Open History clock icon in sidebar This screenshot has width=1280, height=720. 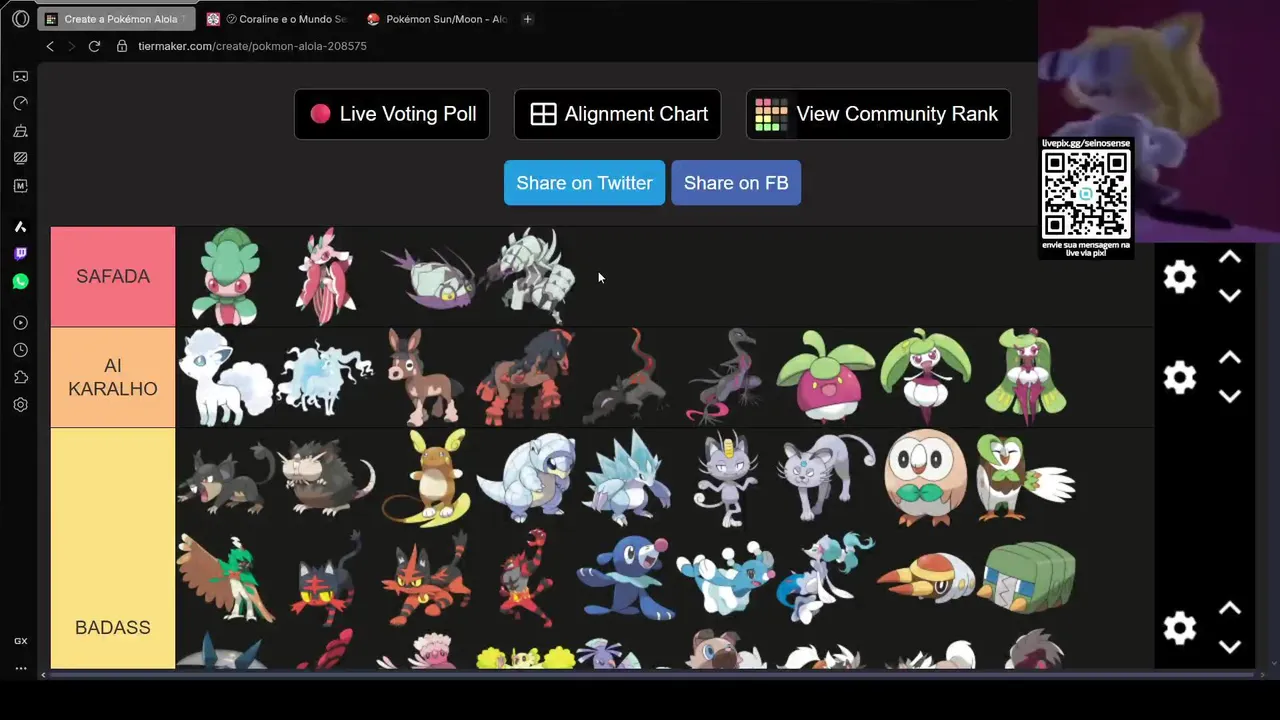click(20, 350)
